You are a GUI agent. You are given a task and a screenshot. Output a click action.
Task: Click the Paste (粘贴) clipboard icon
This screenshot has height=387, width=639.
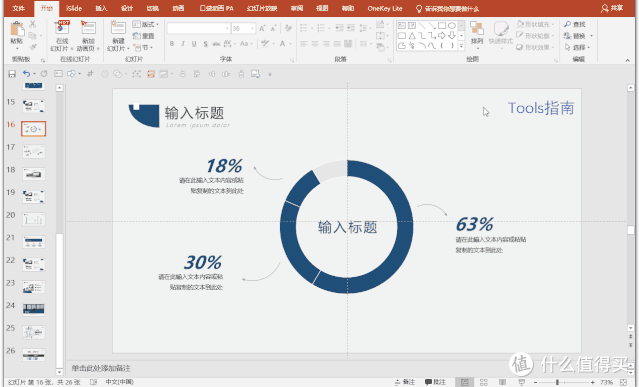coord(17,29)
